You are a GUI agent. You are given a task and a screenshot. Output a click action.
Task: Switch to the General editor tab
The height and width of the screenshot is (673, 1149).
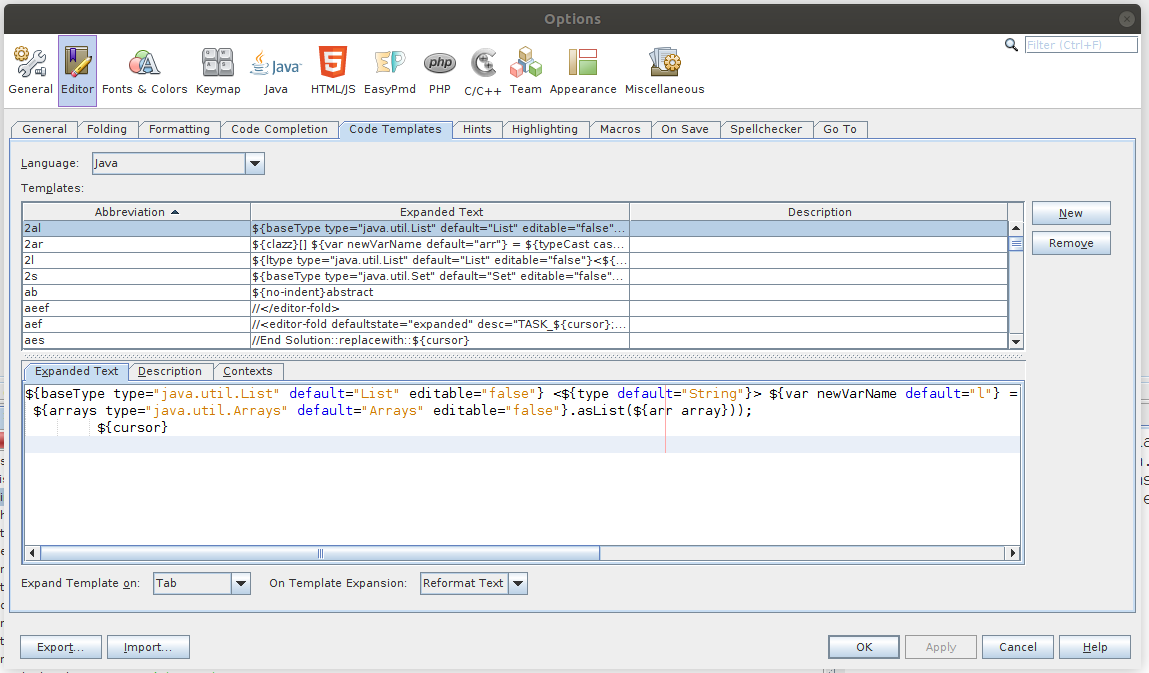coord(44,129)
